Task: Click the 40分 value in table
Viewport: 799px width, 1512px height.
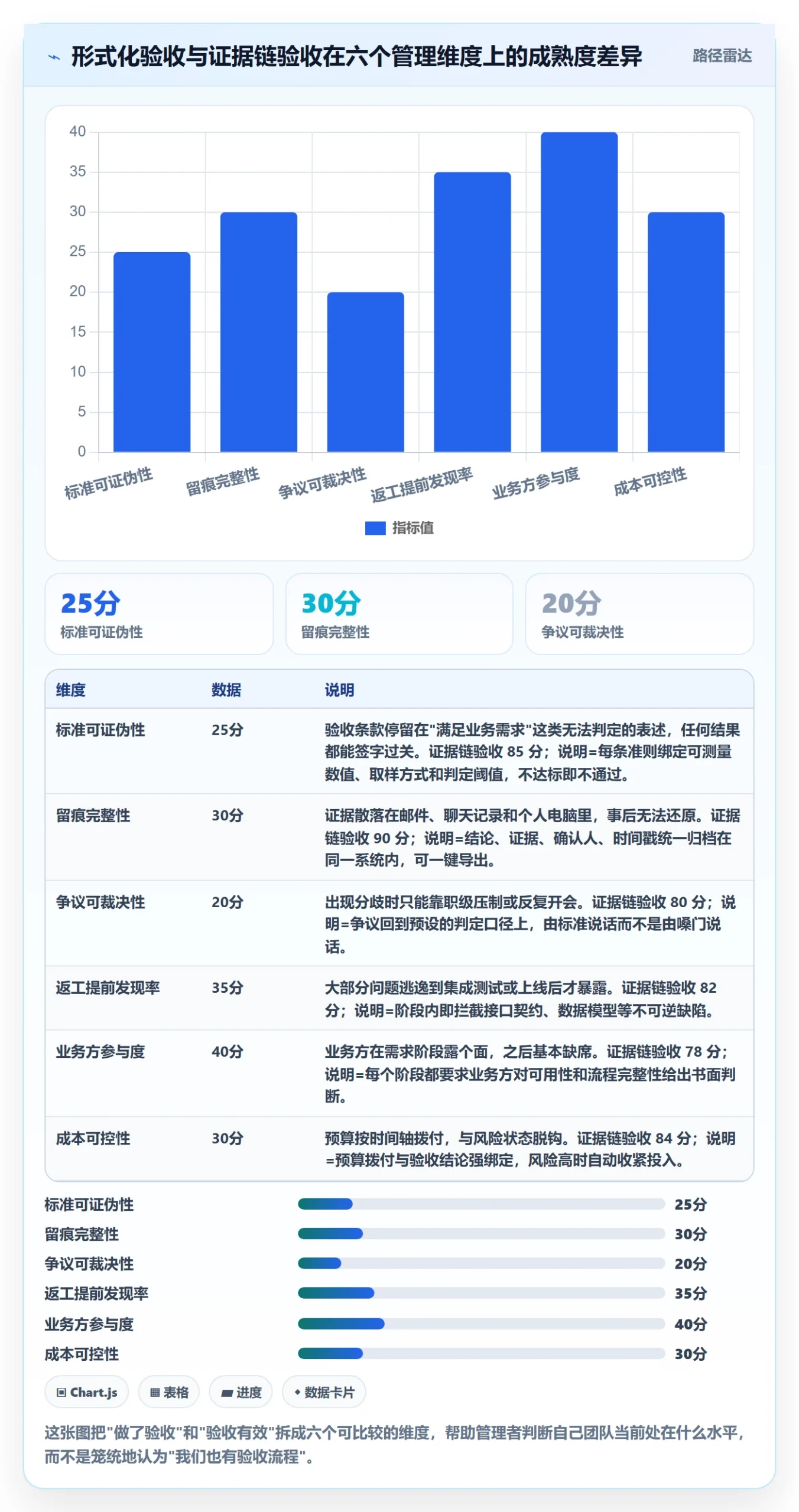Action: coord(228,1052)
